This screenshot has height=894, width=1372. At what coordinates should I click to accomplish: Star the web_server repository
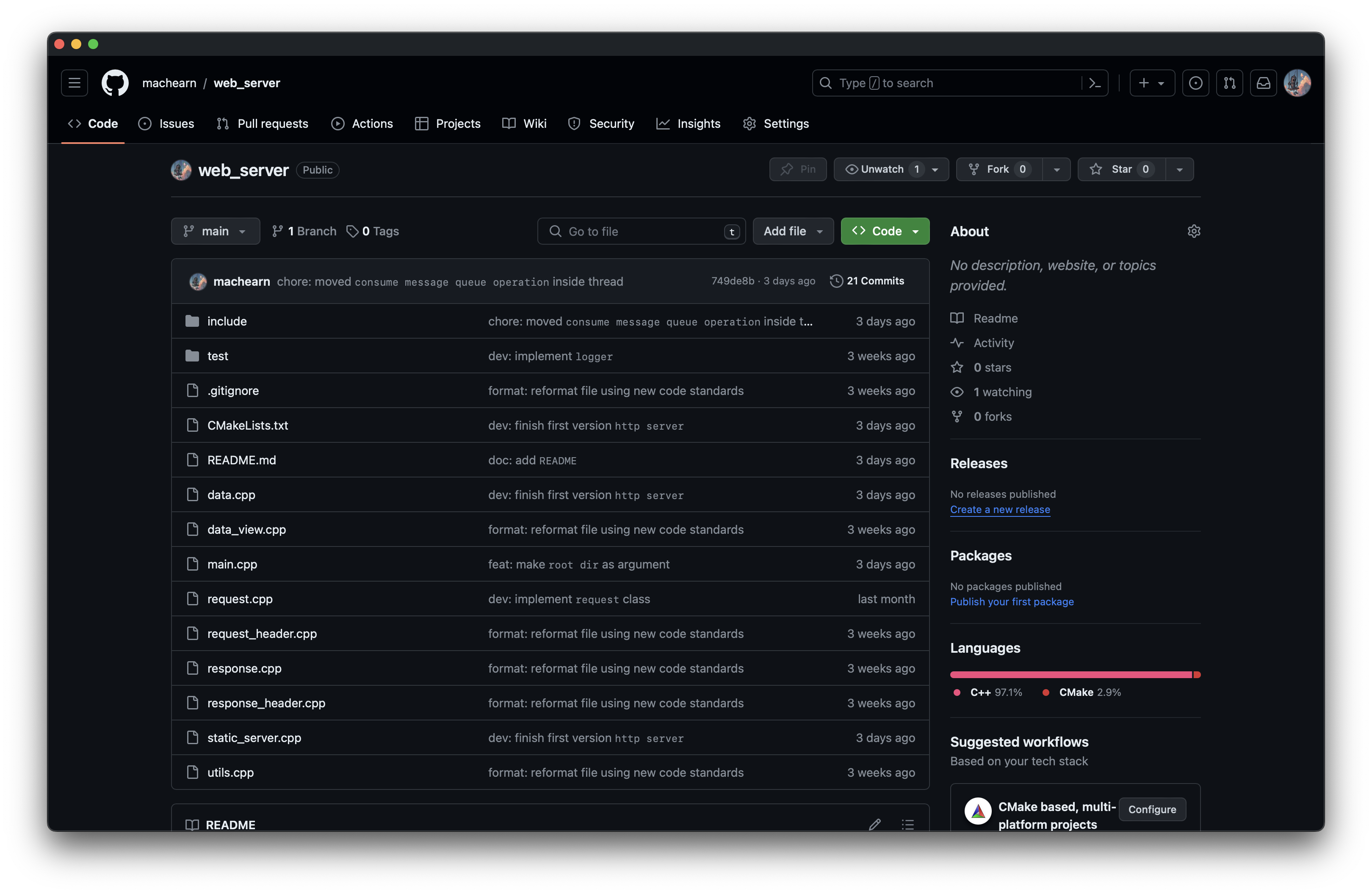coord(1121,169)
